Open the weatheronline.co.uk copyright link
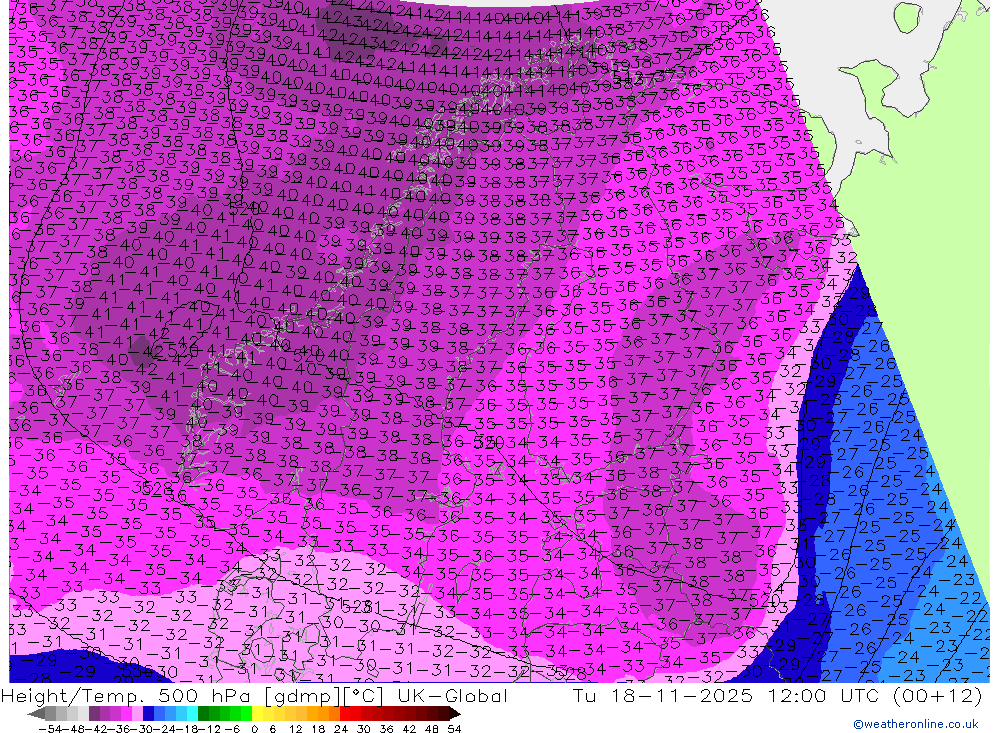The height and width of the screenshot is (733, 1000). click(916, 724)
